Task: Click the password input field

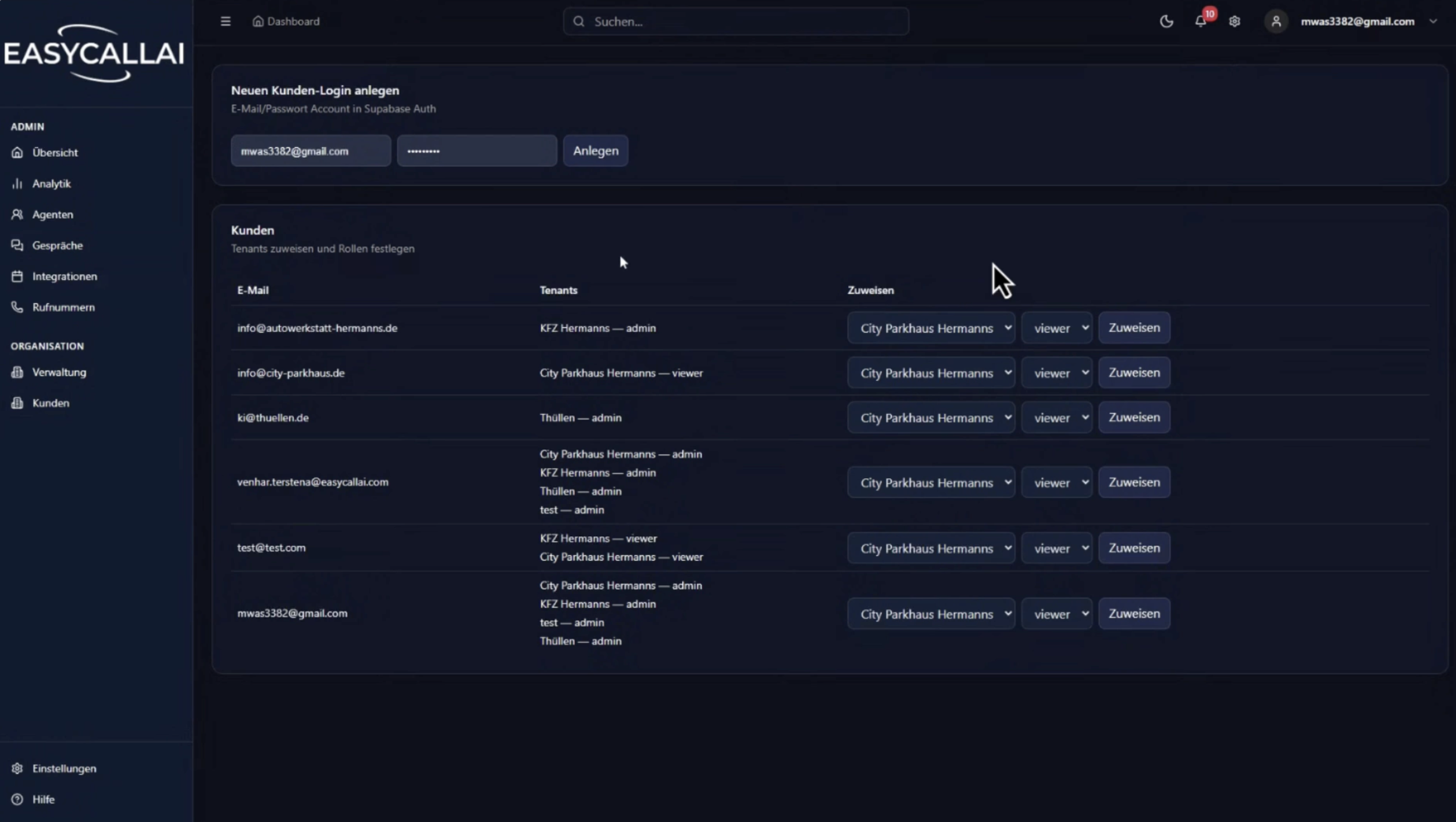Action: [476, 151]
